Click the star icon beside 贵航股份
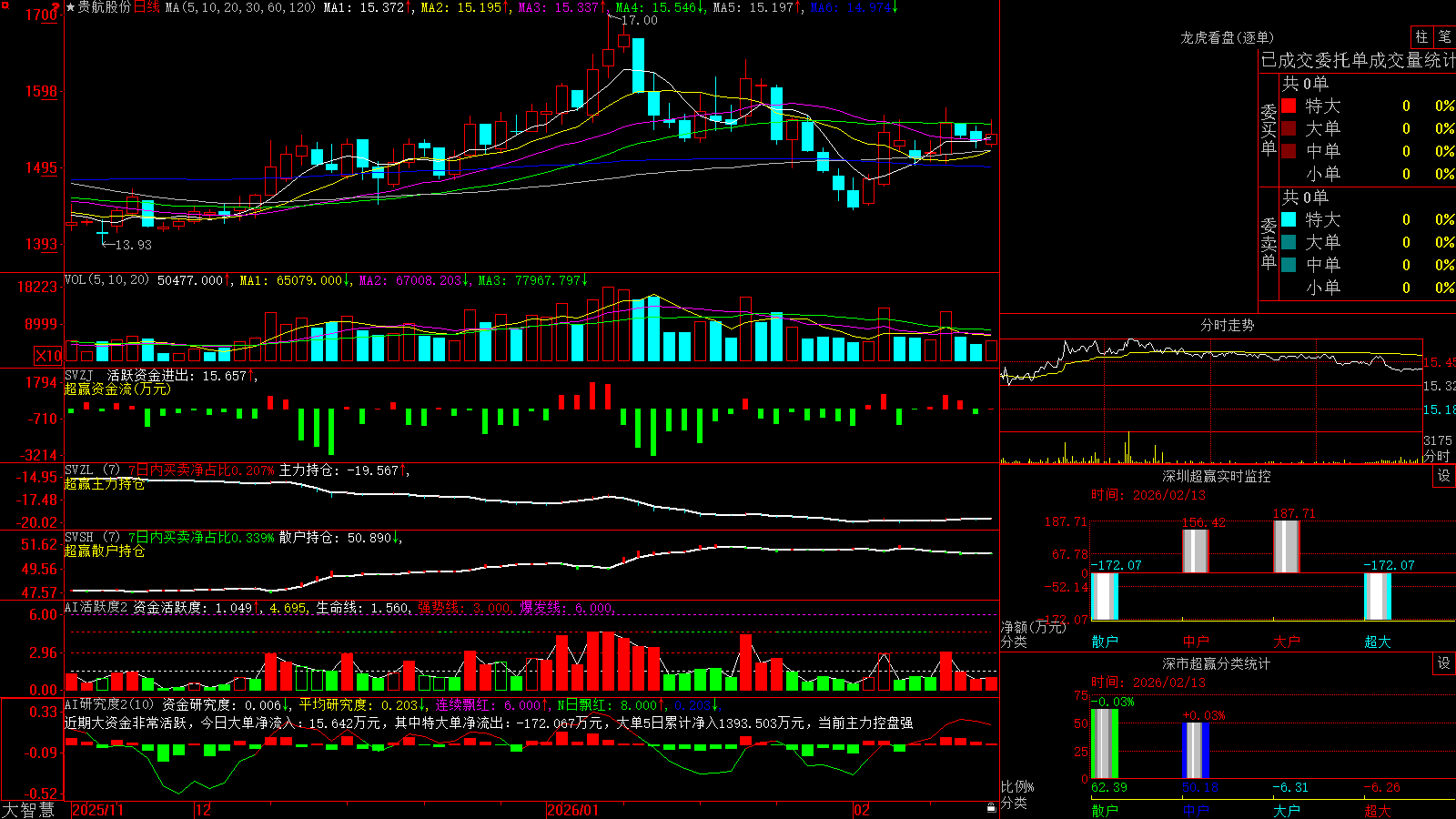 click(70, 7)
